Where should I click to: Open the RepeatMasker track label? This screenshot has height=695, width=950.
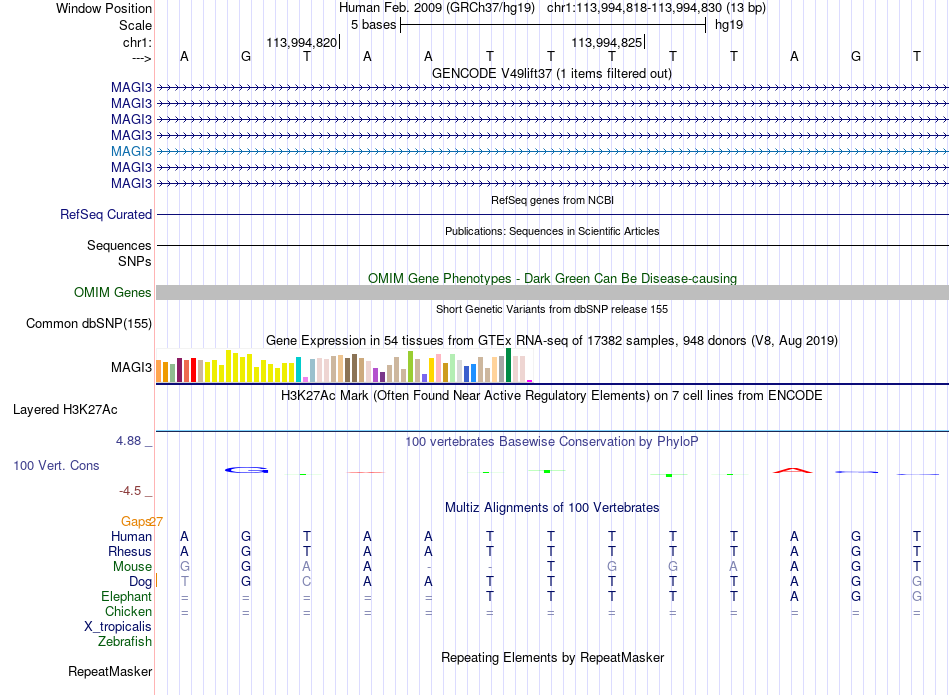(x=110, y=671)
